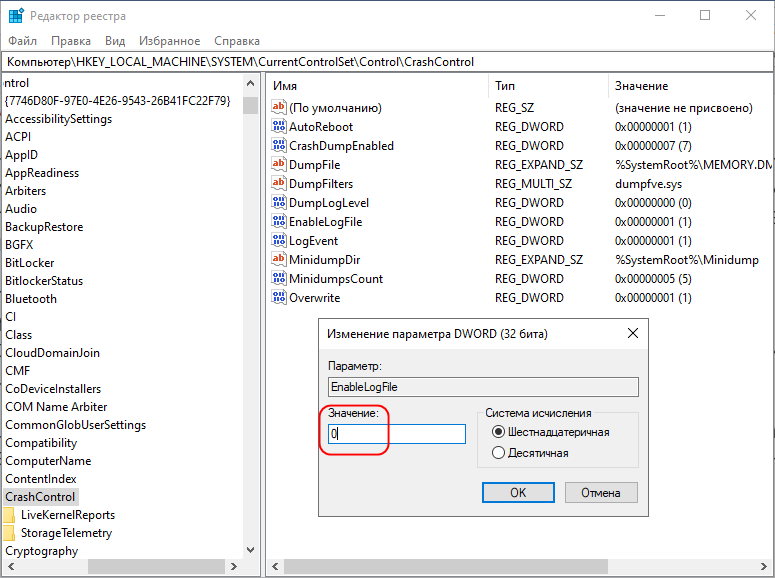The image size is (775, 578).
Task: Click the DumpLogLevel DWORD icon
Action: coord(279,202)
